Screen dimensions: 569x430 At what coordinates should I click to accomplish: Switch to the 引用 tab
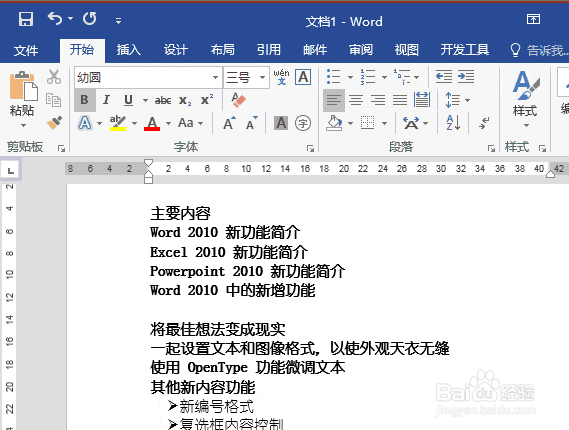(x=269, y=50)
